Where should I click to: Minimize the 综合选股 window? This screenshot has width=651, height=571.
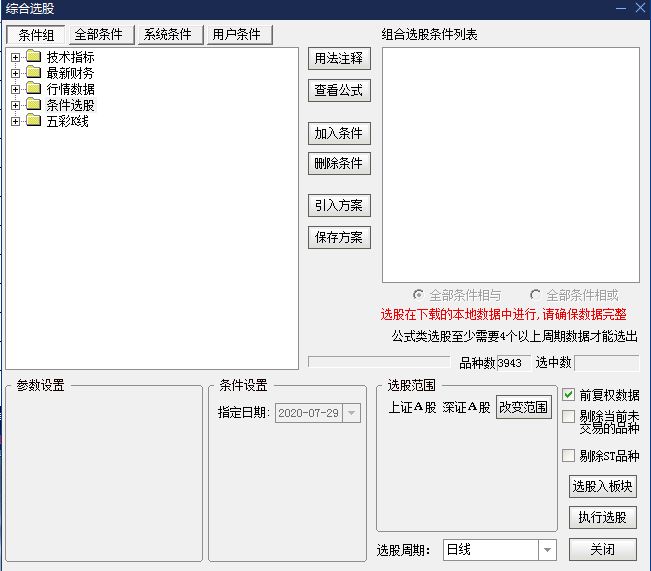coord(621,8)
